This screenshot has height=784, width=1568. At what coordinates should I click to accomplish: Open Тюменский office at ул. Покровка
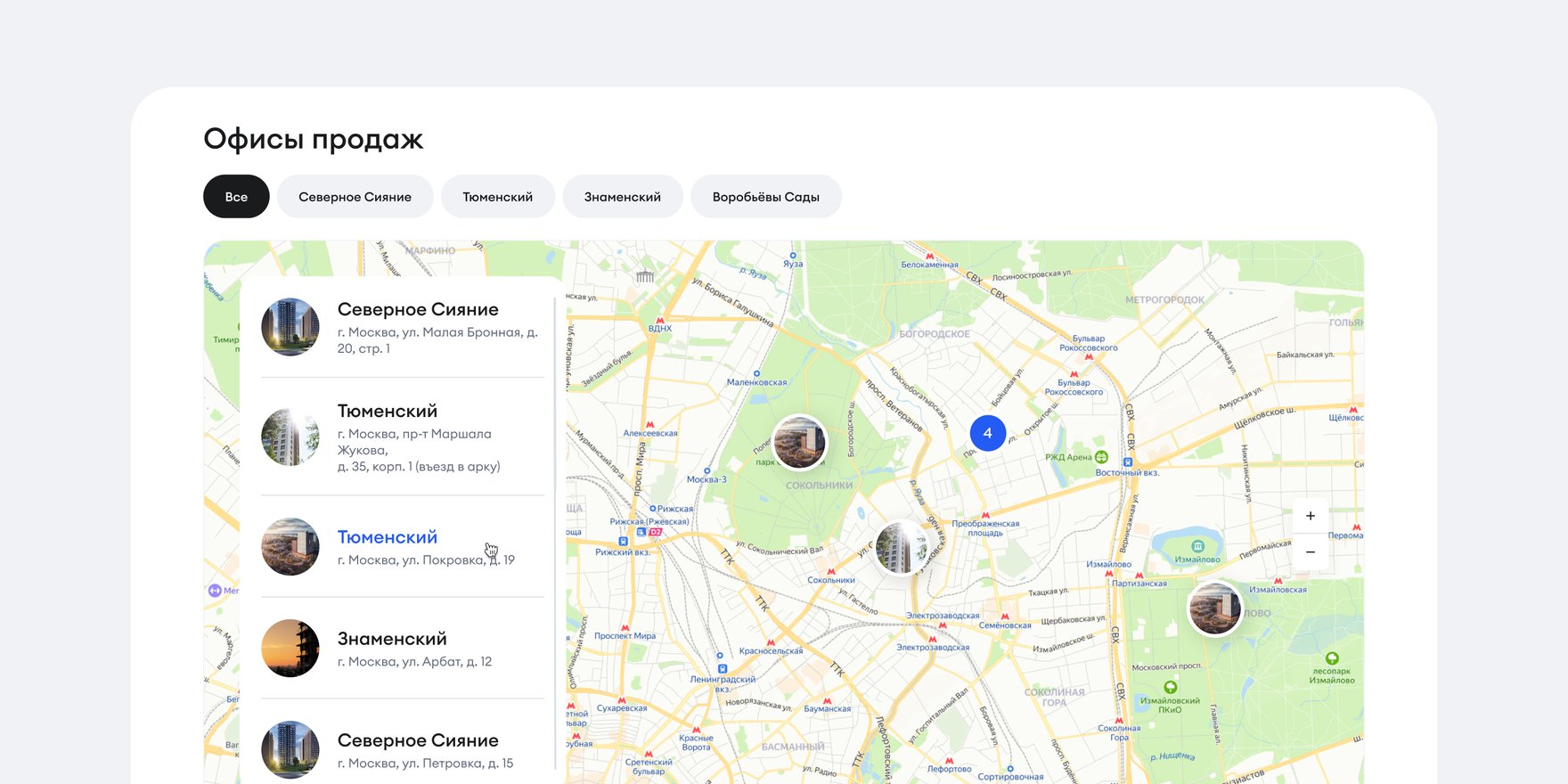coord(388,537)
